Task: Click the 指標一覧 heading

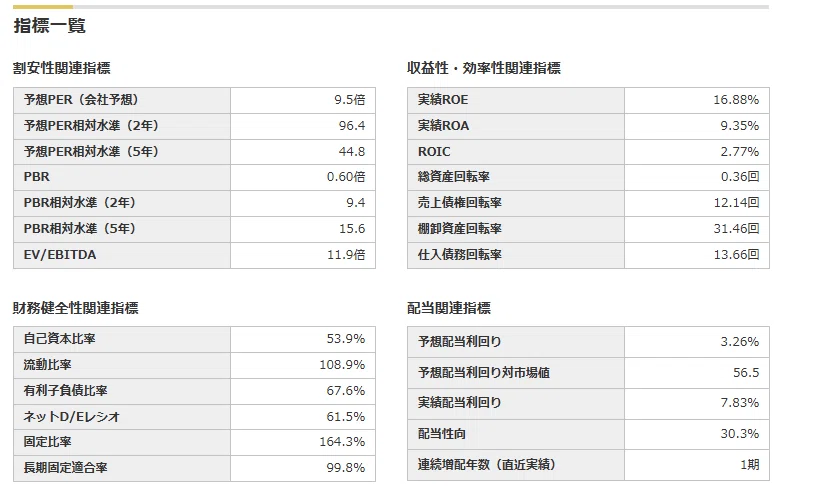Action: pos(50,25)
